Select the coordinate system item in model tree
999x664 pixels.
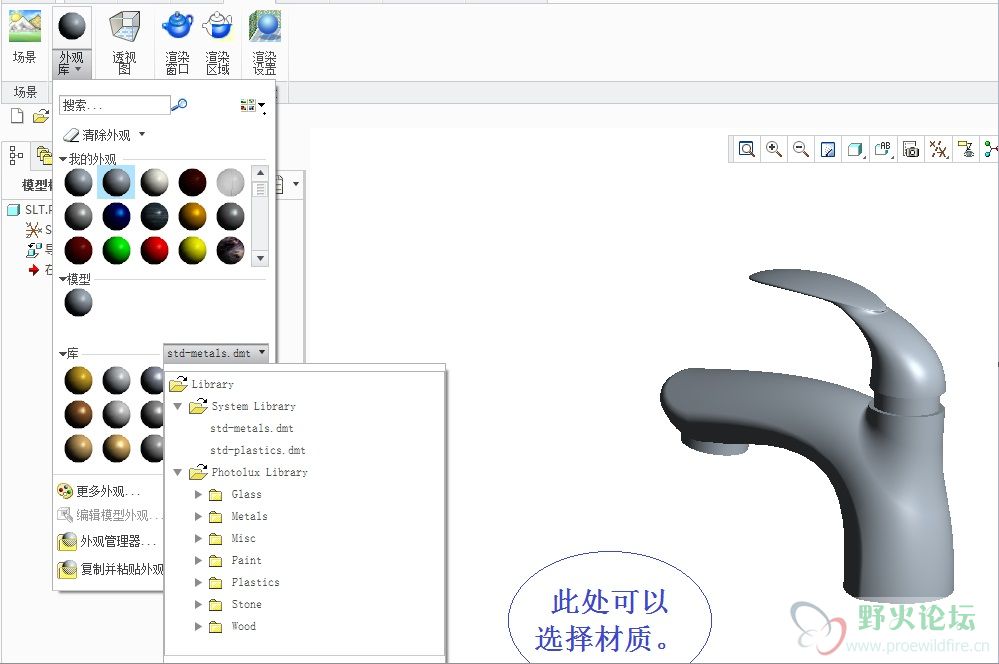[x=38, y=229]
